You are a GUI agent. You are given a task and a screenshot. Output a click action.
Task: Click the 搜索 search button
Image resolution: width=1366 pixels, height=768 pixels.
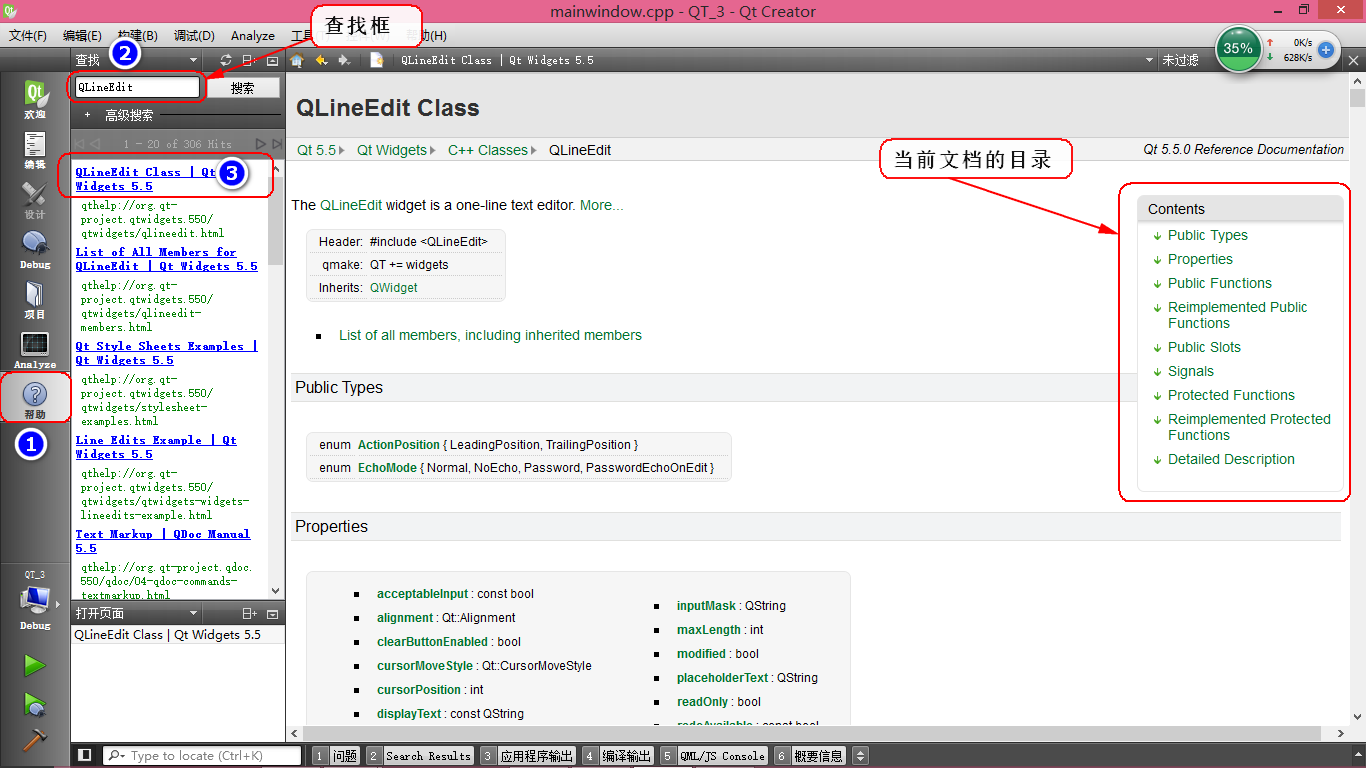click(x=243, y=87)
